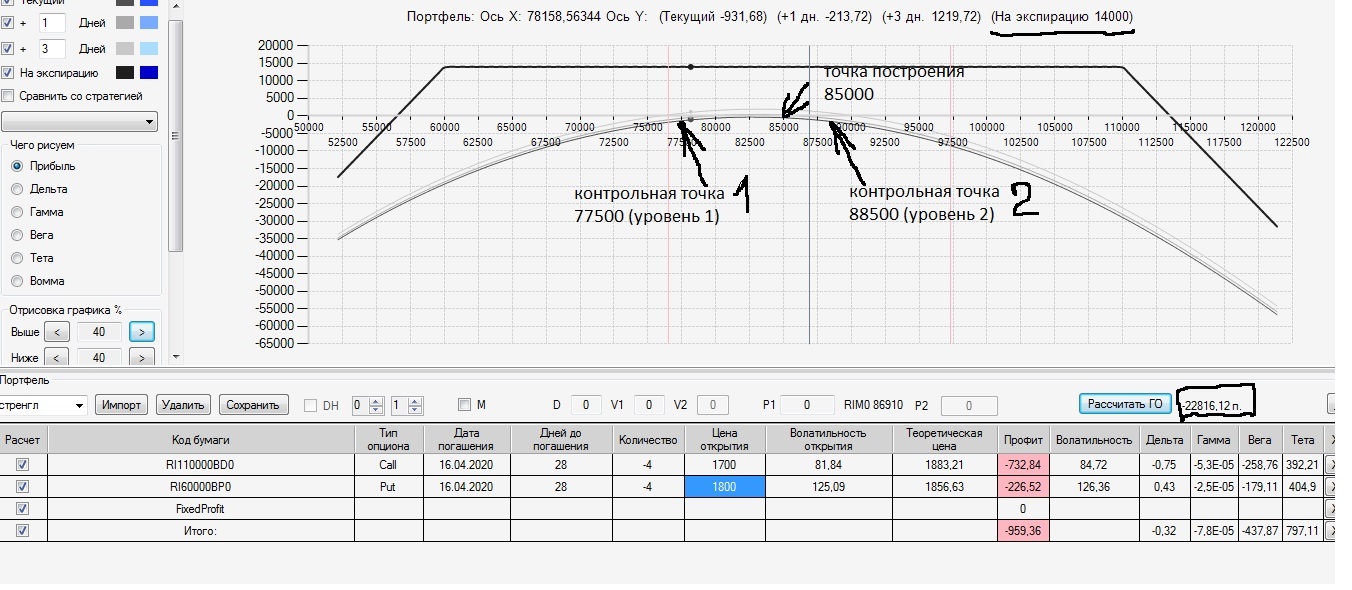This screenshot has width=1352, height=590.
Task: Uncheck Расчет for the RI60000BP0 row
Action: pyautogui.click(x=23, y=487)
